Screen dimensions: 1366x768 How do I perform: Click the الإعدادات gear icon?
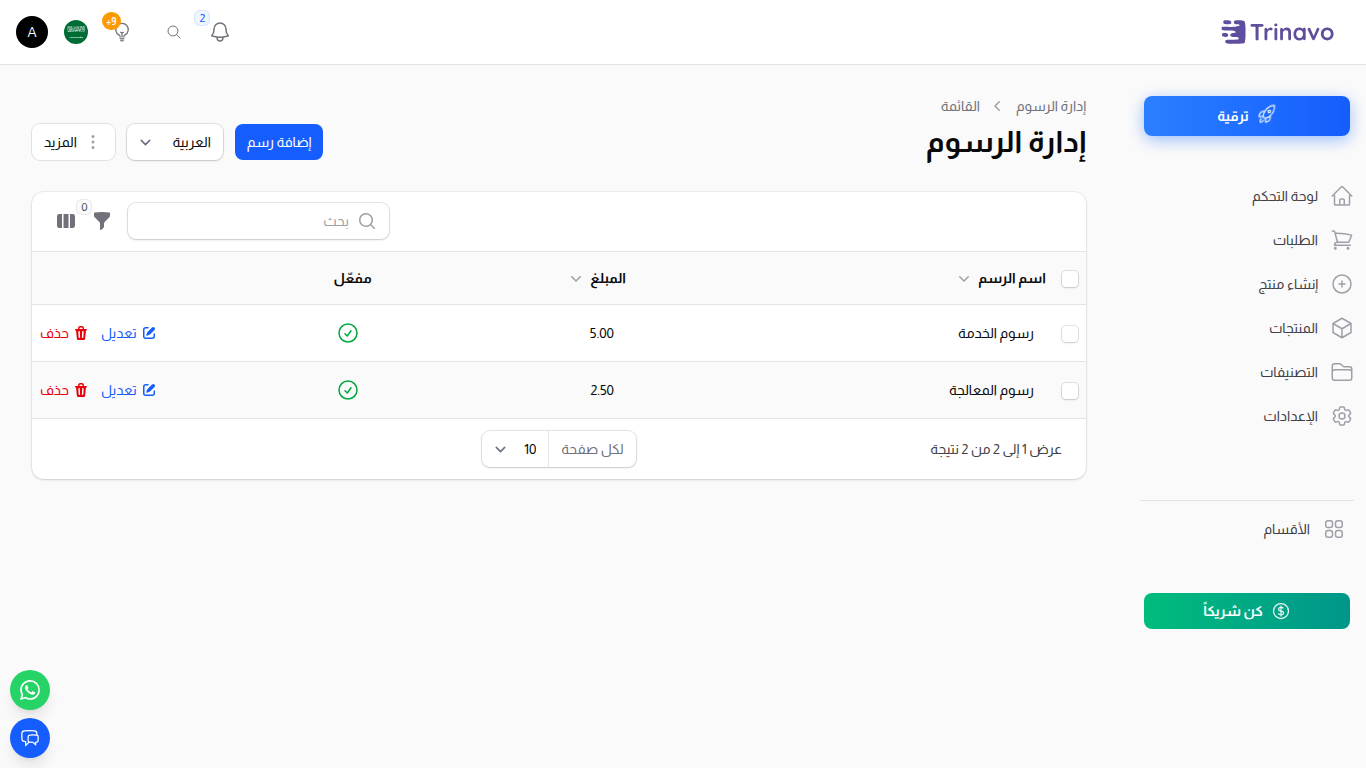(x=1342, y=416)
